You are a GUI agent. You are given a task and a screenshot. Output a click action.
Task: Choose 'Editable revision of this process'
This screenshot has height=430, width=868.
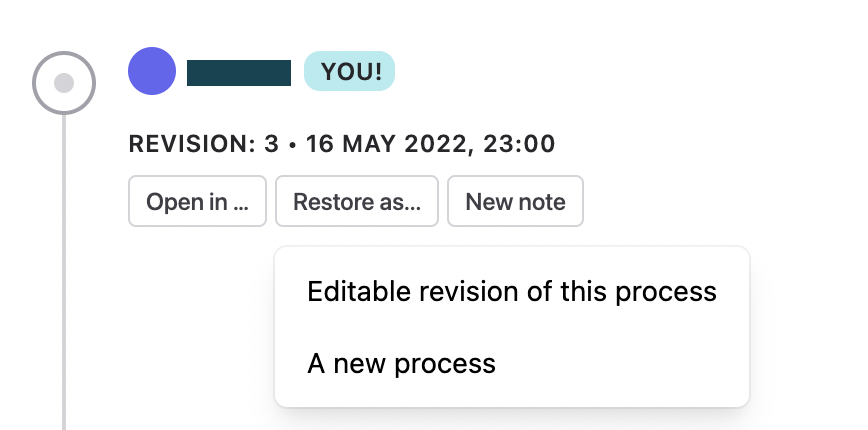[x=512, y=291]
